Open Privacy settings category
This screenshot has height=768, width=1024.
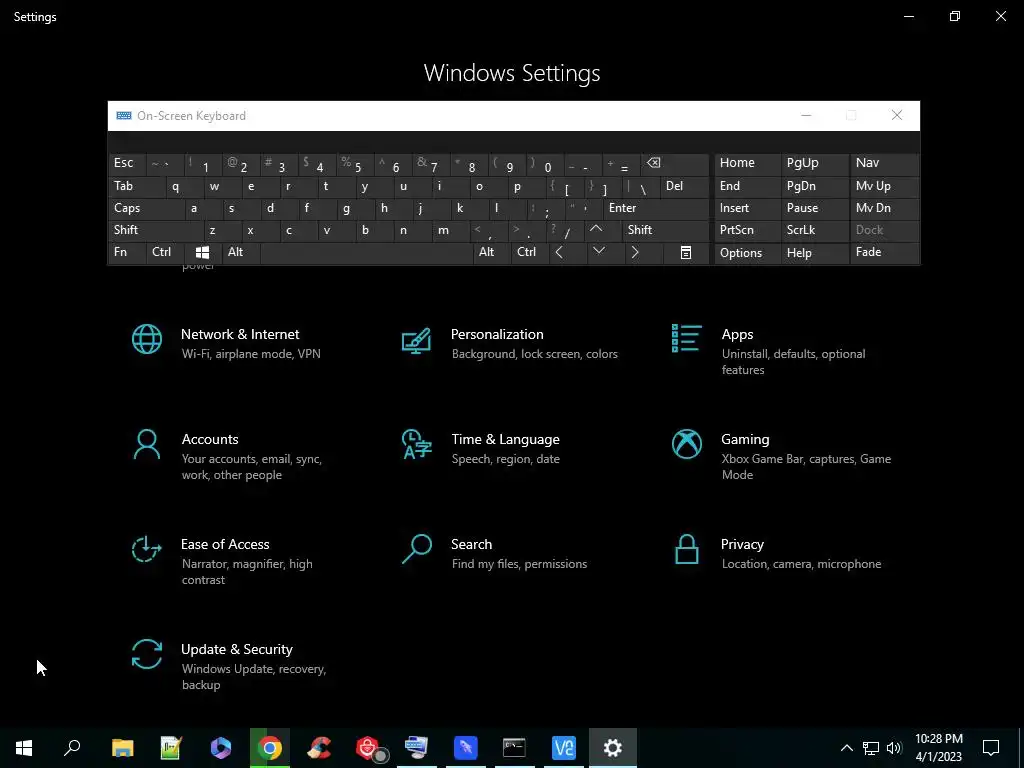776,554
